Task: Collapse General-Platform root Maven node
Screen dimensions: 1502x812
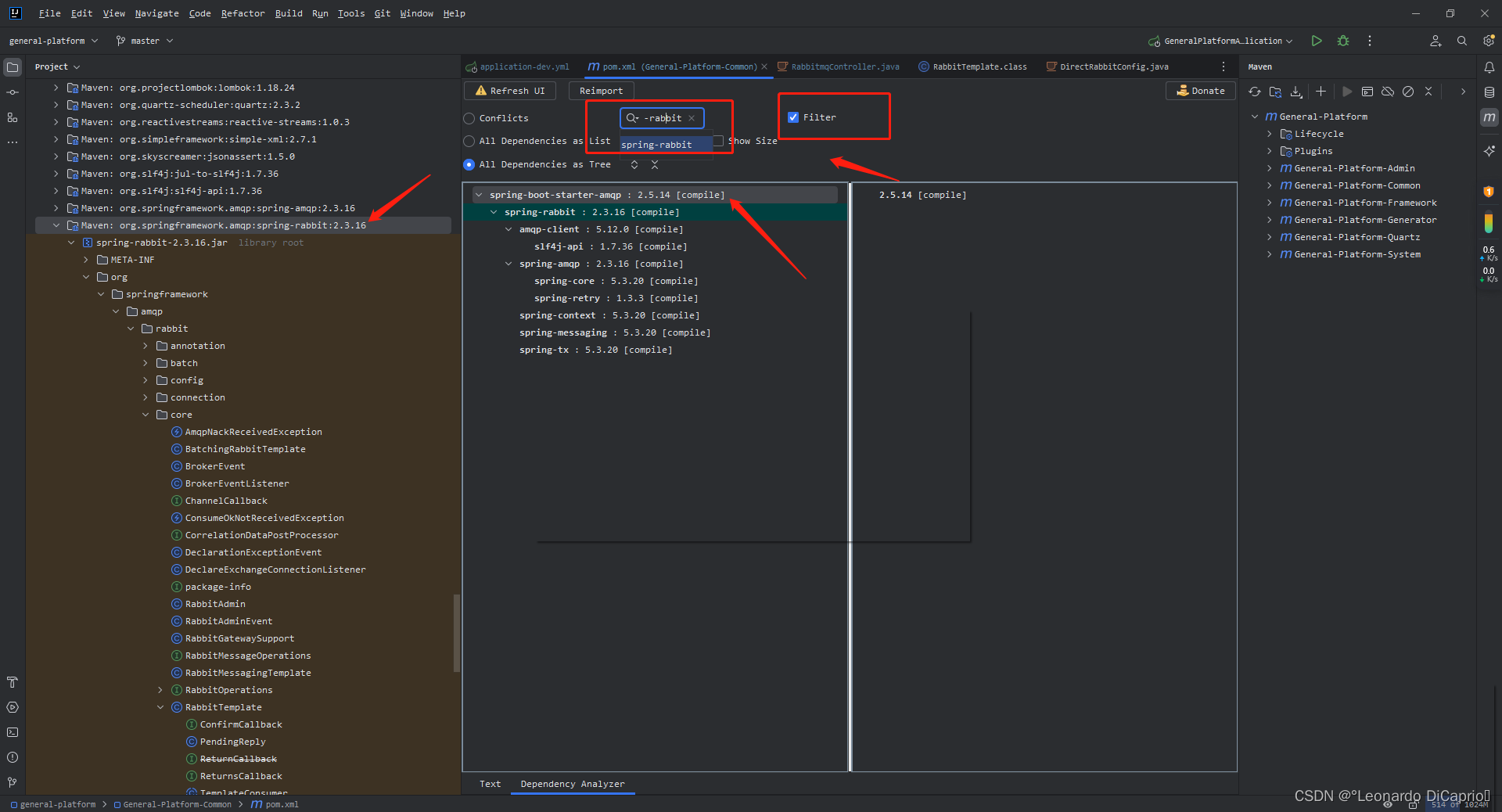Action: pos(1255,117)
